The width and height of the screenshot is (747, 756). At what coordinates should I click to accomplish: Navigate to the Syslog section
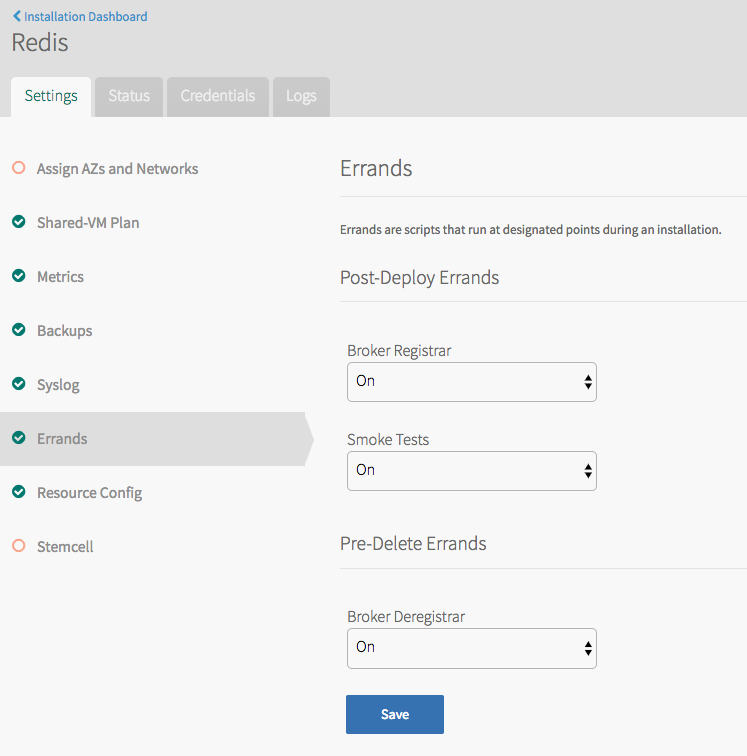[58, 385]
